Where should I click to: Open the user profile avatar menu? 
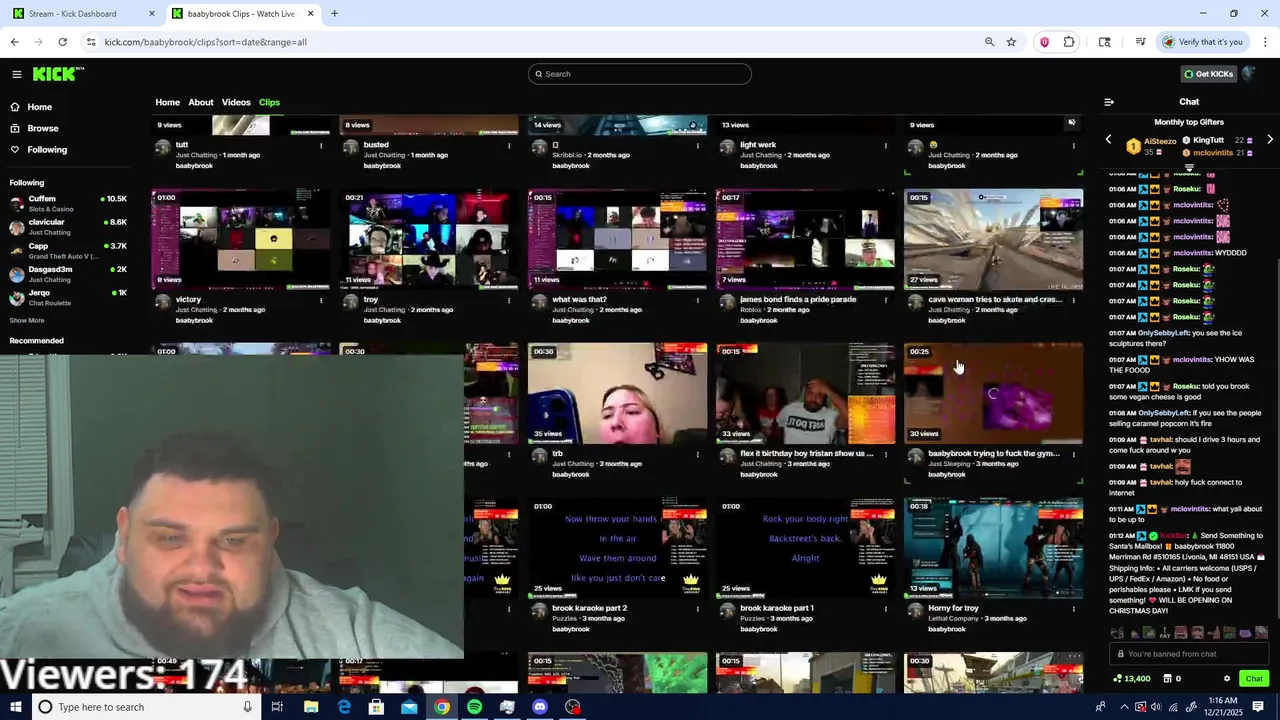[x=1249, y=73]
